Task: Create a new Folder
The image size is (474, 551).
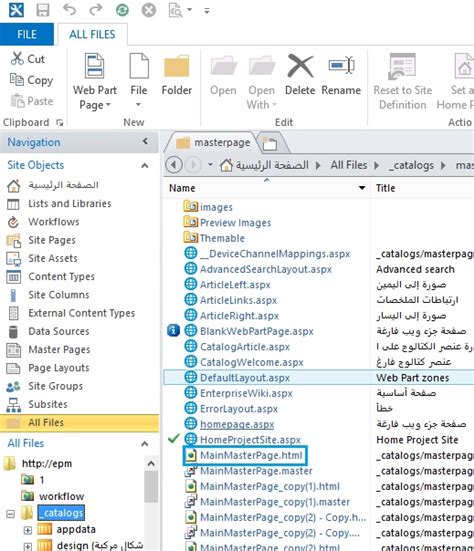Action: click(177, 75)
